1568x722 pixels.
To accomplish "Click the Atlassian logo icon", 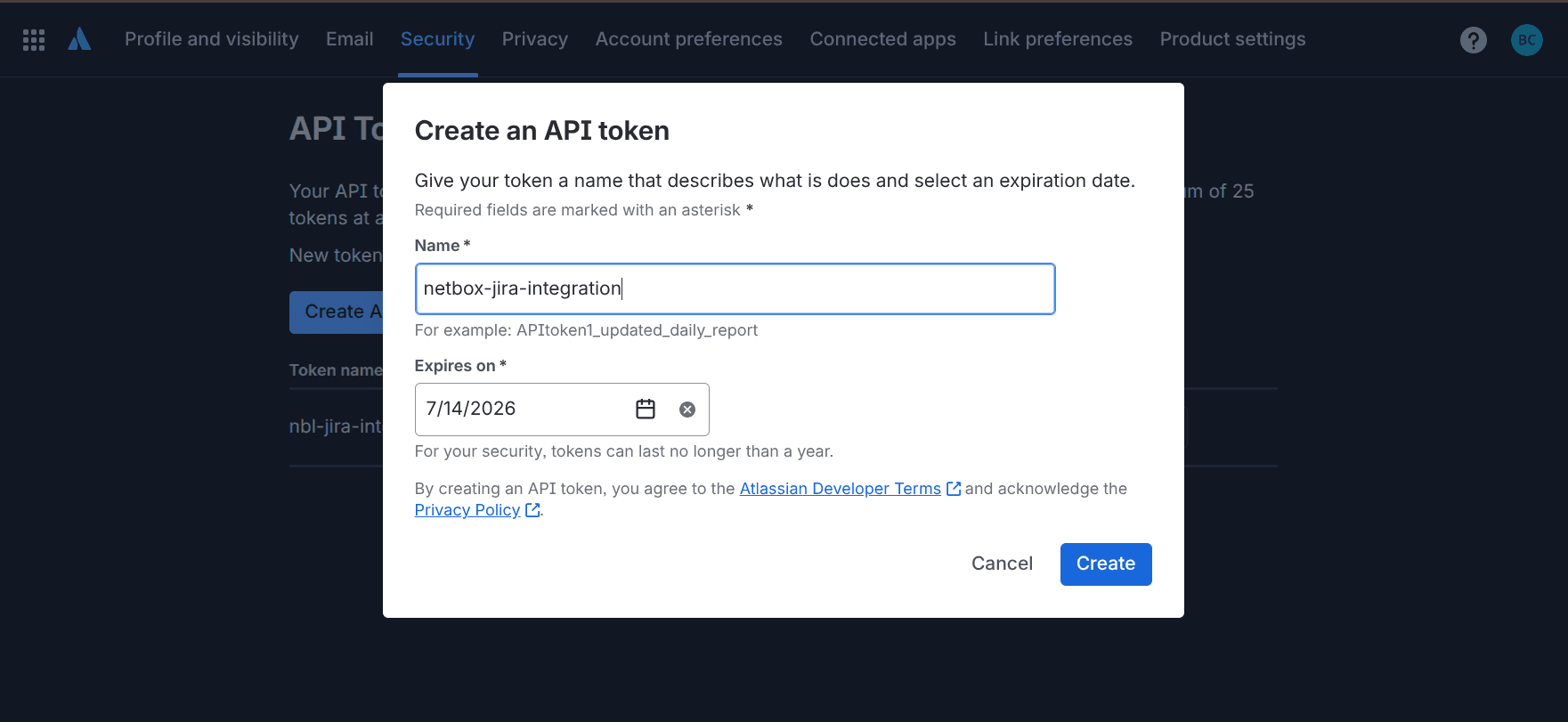I will [79, 39].
